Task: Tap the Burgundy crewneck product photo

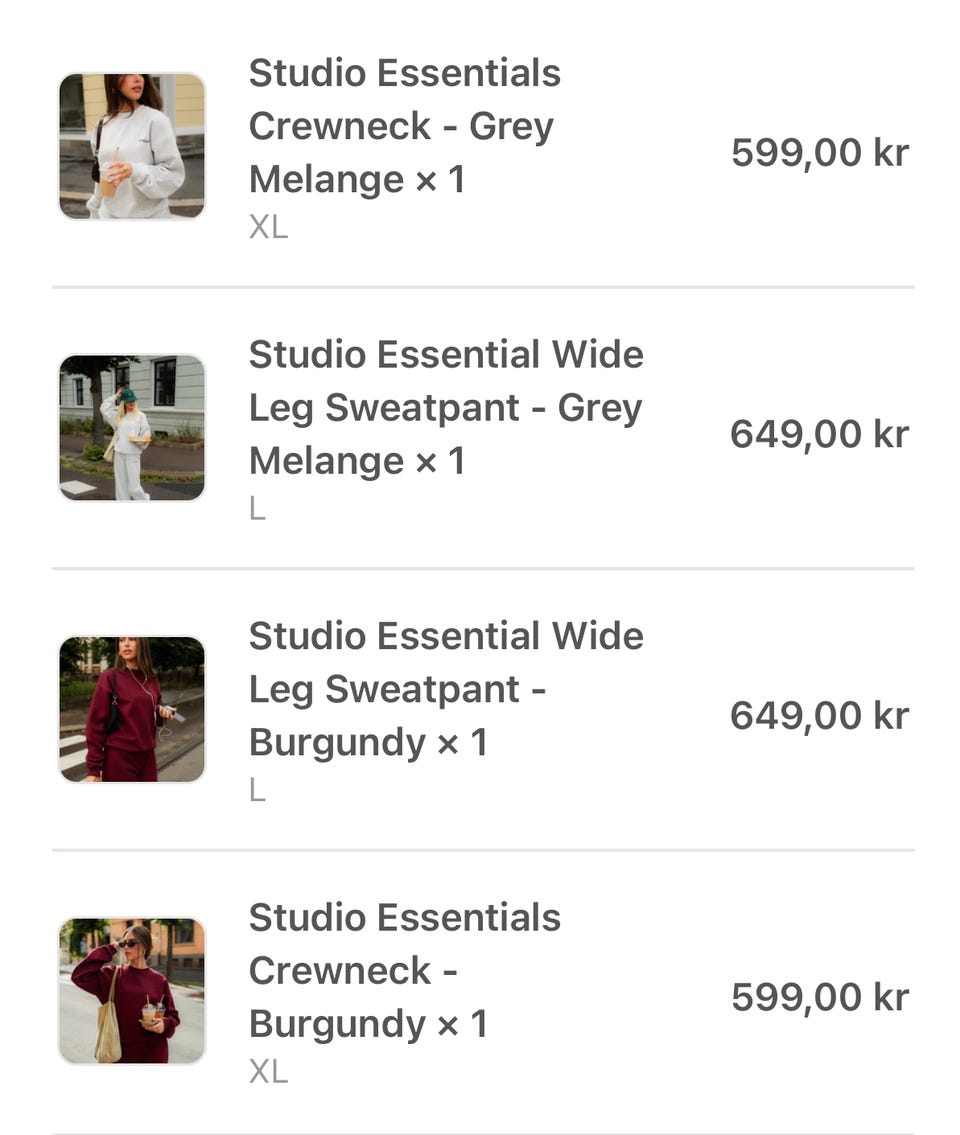Action: pos(132,991)
